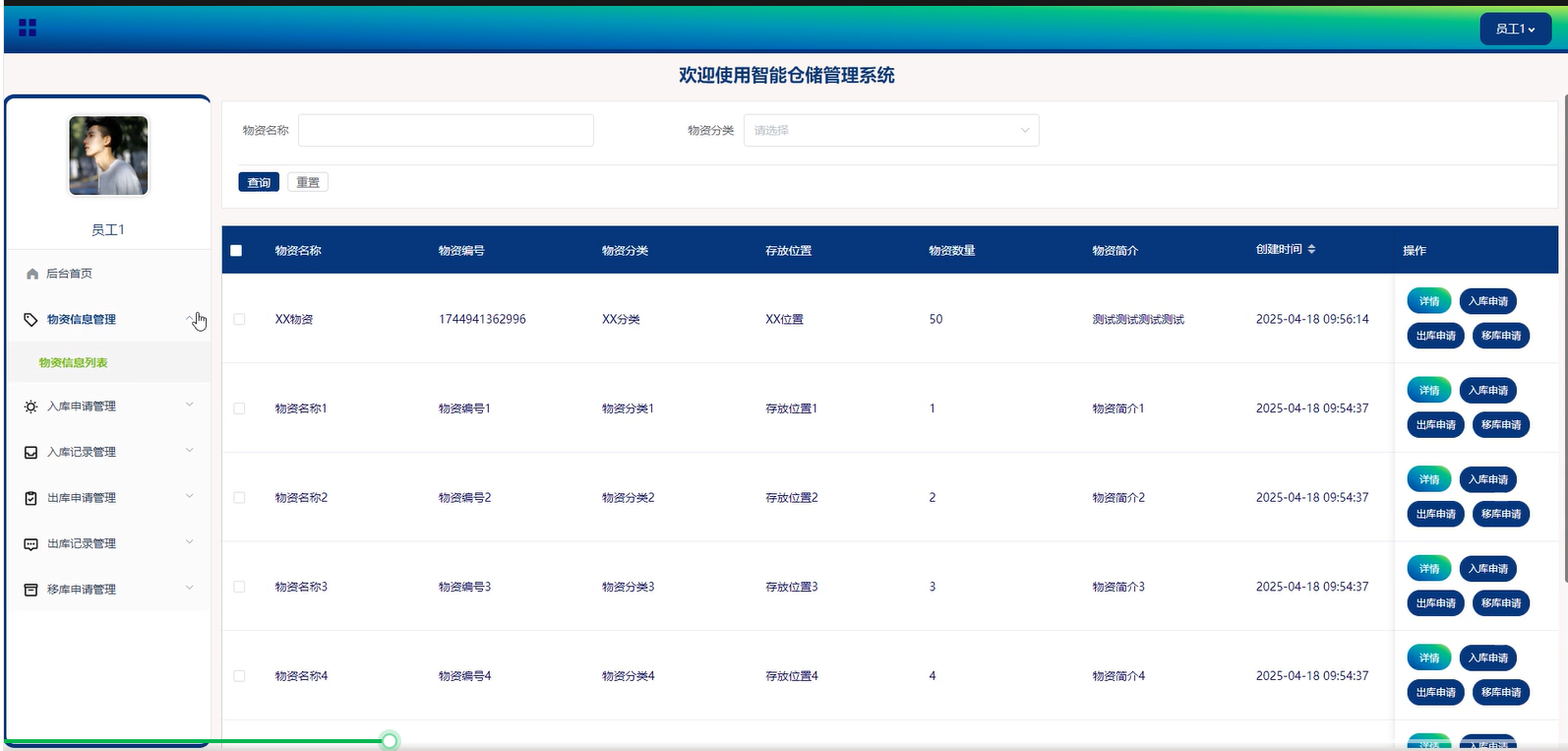The width and height of the screenshot is (1568, 751).
Task: Click 详情 button for XX物资 row
Action: (1429, 301)
